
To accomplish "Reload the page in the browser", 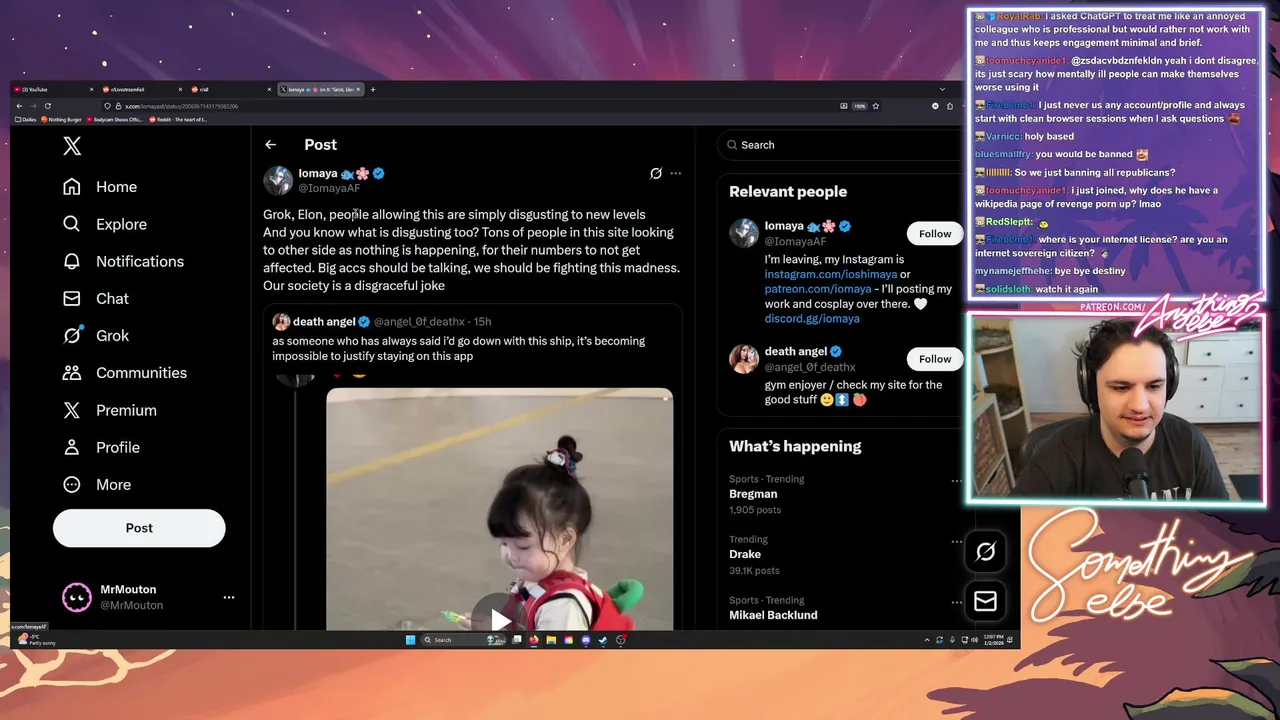I will [x=48, y=106].
